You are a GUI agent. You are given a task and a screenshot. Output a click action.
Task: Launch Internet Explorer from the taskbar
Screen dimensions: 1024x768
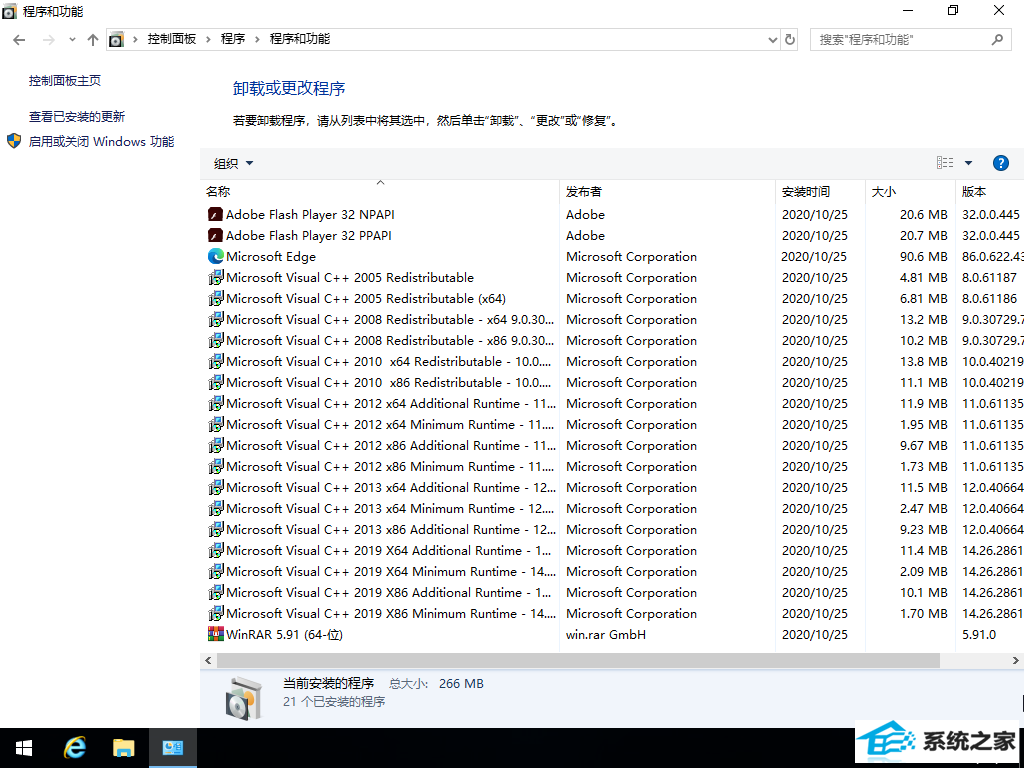pyautogui.click(x=74, y=748)
